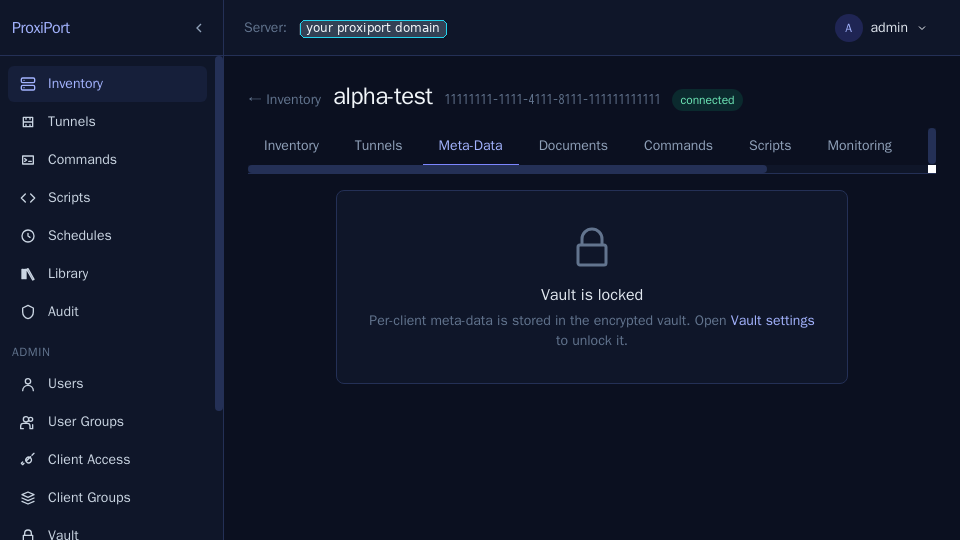Screen dimensions: 960x540
Task: Open Commands in the sidebar
Action: [107, 160]
